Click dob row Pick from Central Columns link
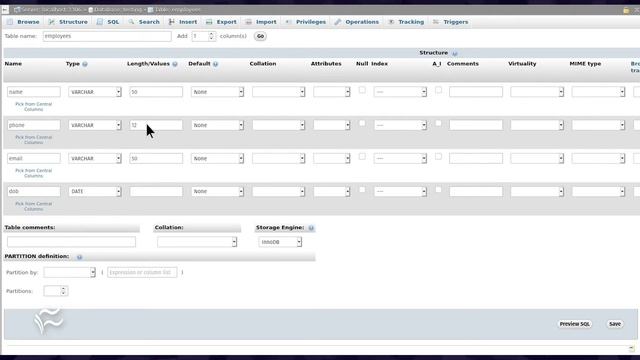The width and height of the screenshot is (640, 360). (33, 206)
